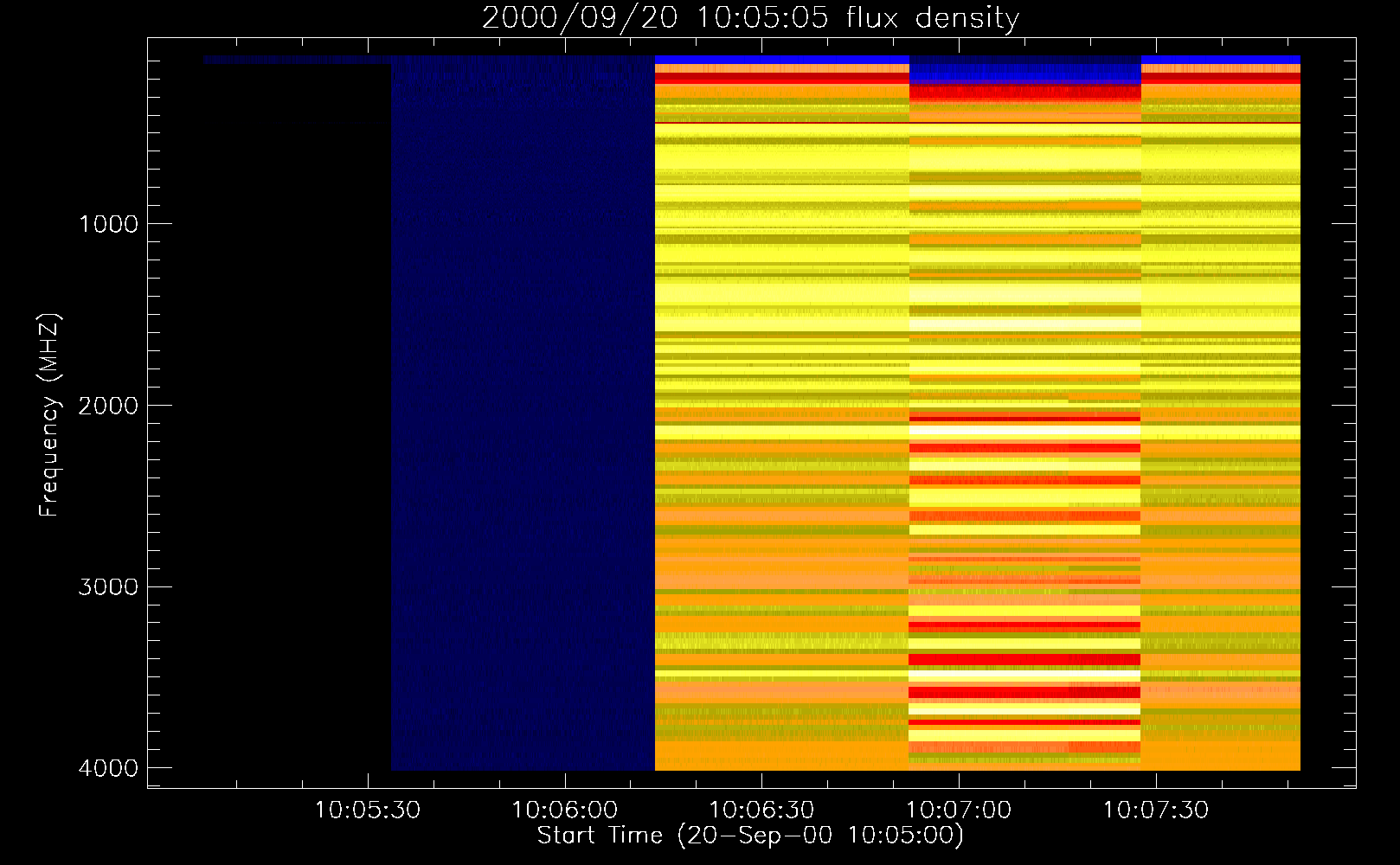This screenshot has width=1400, height=865.
Task: Click the 10:06:00 time tick label
Action: [x=564, y=811]
